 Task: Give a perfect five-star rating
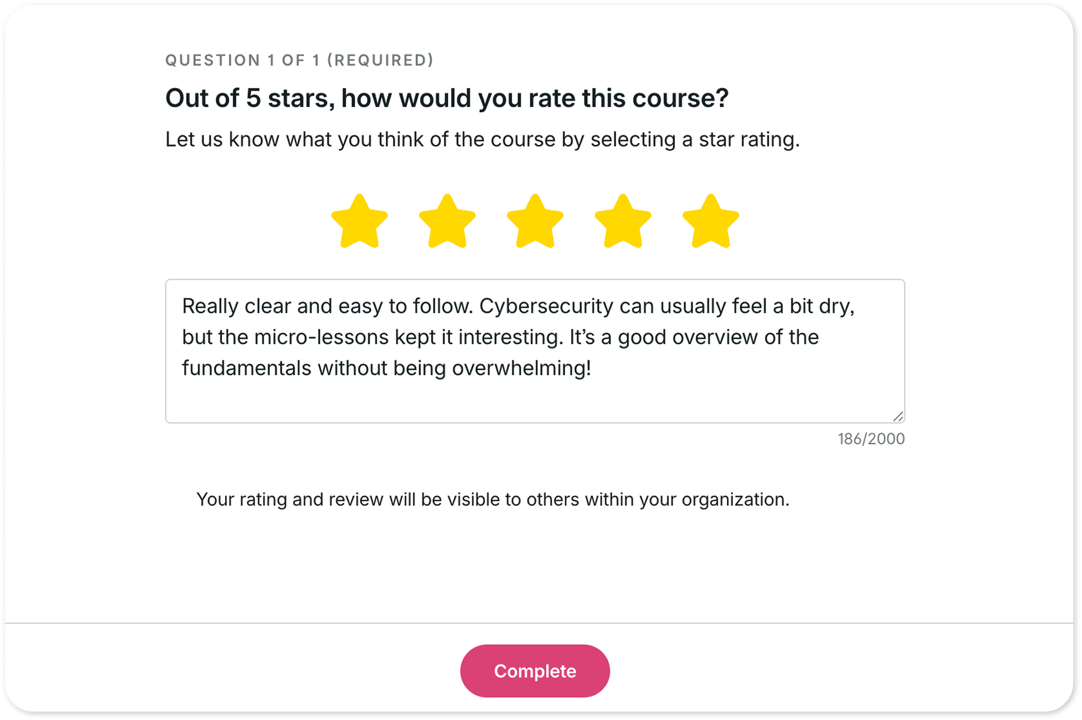point(710,220)
